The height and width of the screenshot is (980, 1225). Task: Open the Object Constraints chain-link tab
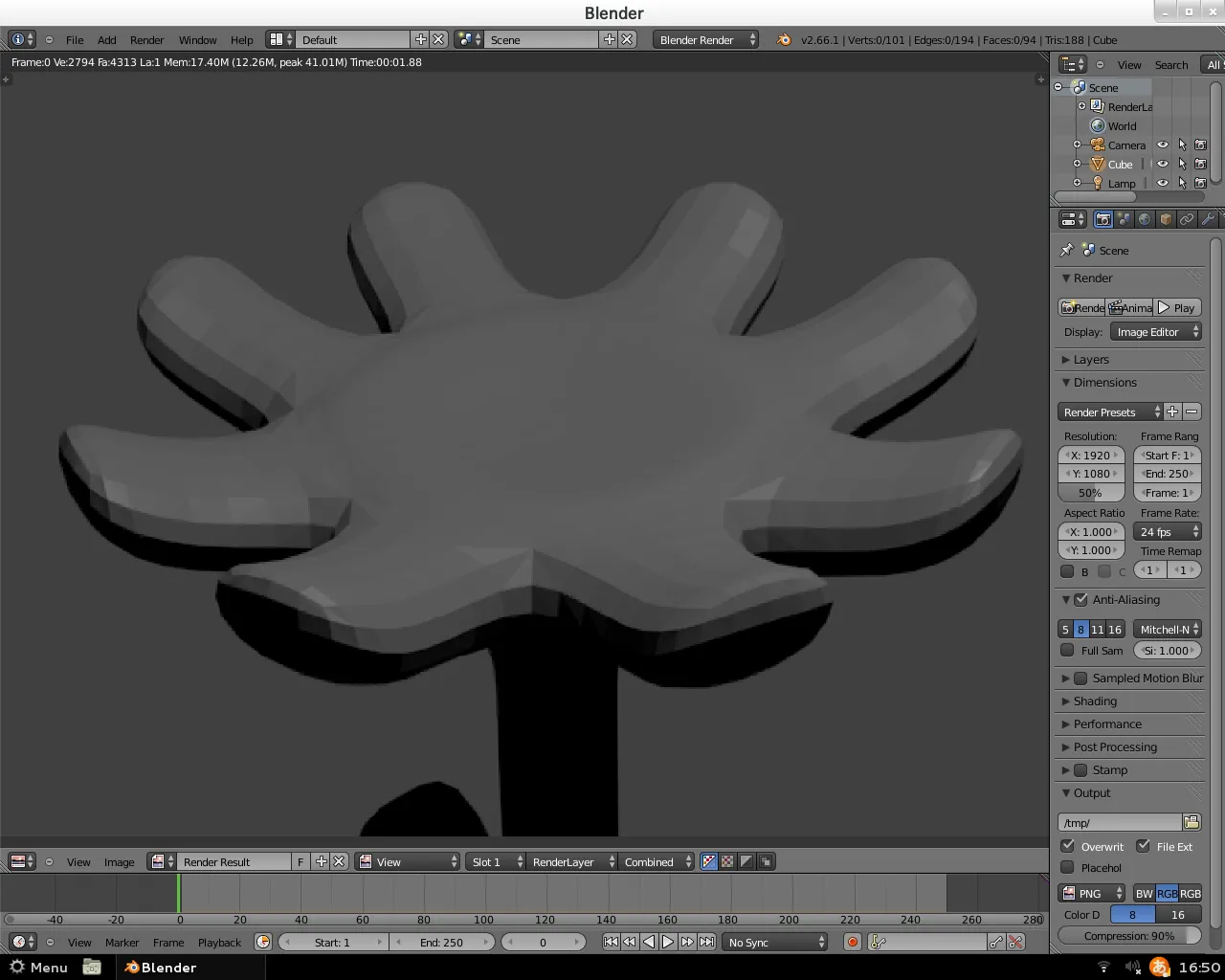(1187, 219)
